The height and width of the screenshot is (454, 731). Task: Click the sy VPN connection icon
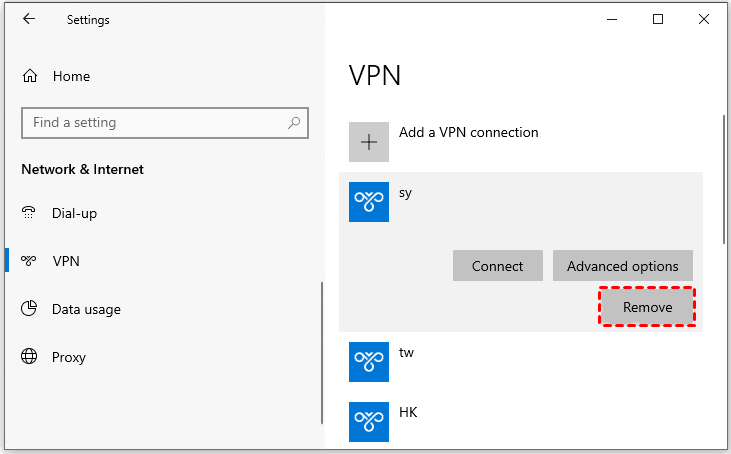click(x=368, y=202)
